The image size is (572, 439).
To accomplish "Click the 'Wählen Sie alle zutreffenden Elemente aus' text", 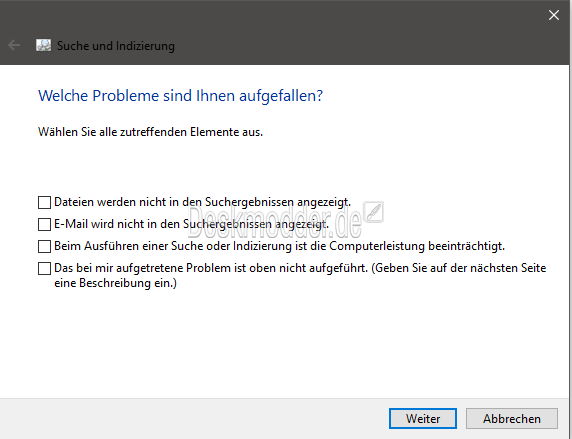I will pos(150,132).
